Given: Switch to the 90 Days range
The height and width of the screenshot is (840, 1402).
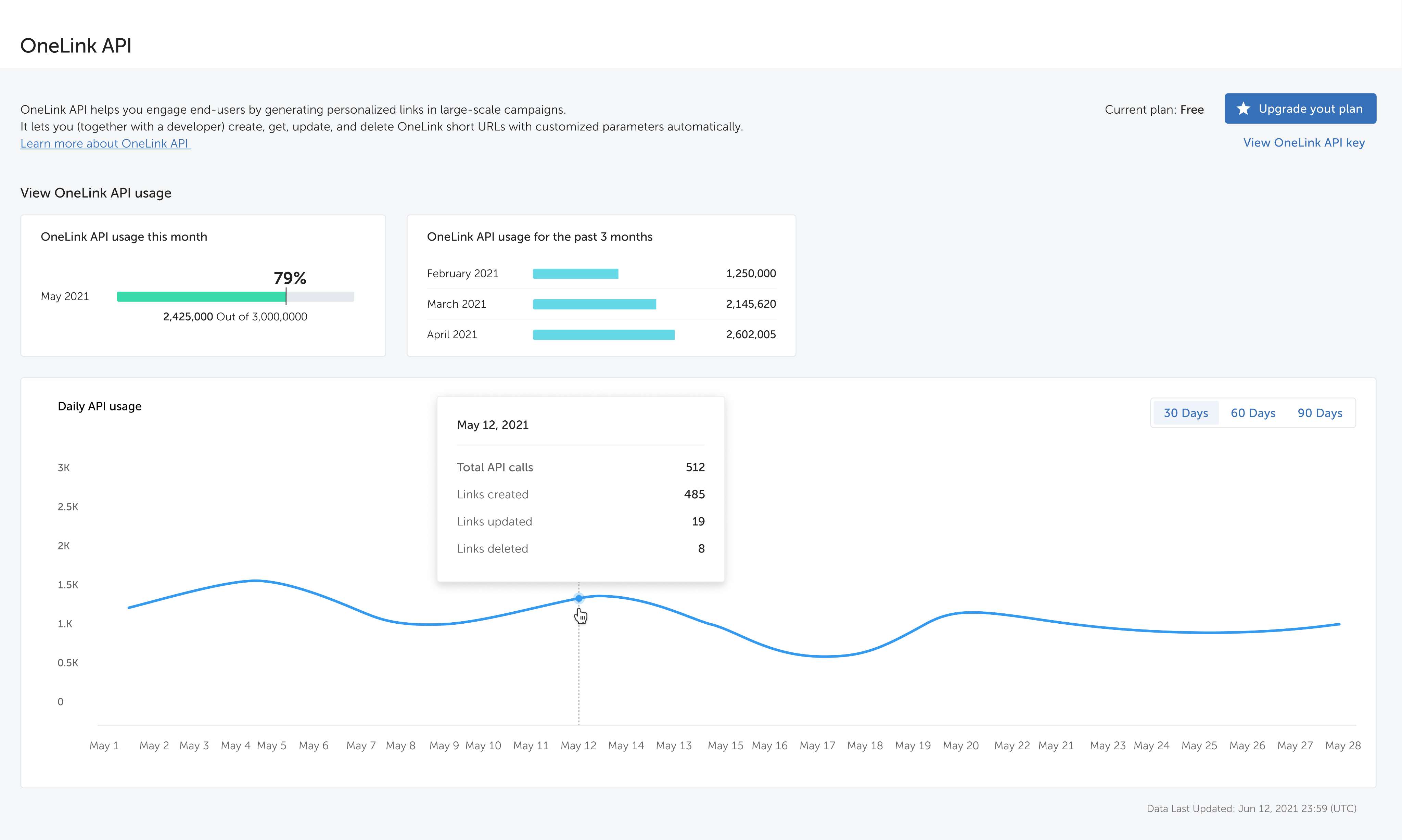Looking at the screenshot, I should (x=1320, y=413).
